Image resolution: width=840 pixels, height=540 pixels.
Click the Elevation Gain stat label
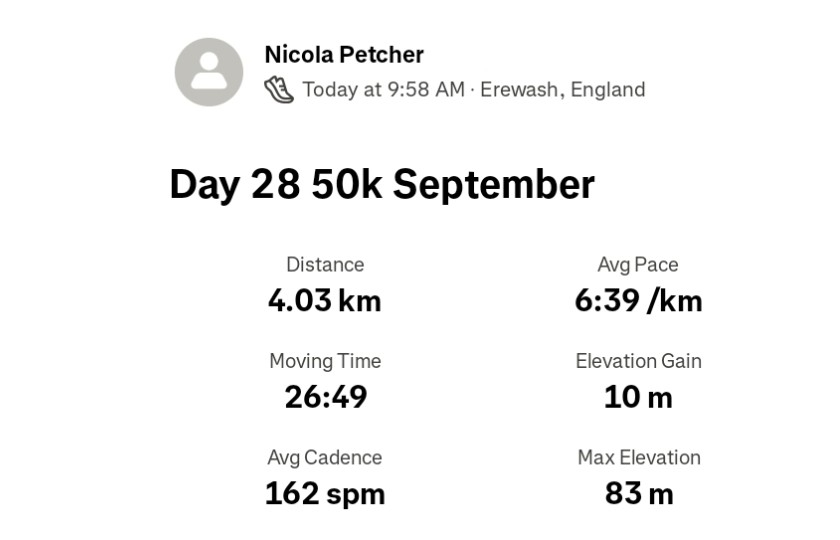coord(638,361)
